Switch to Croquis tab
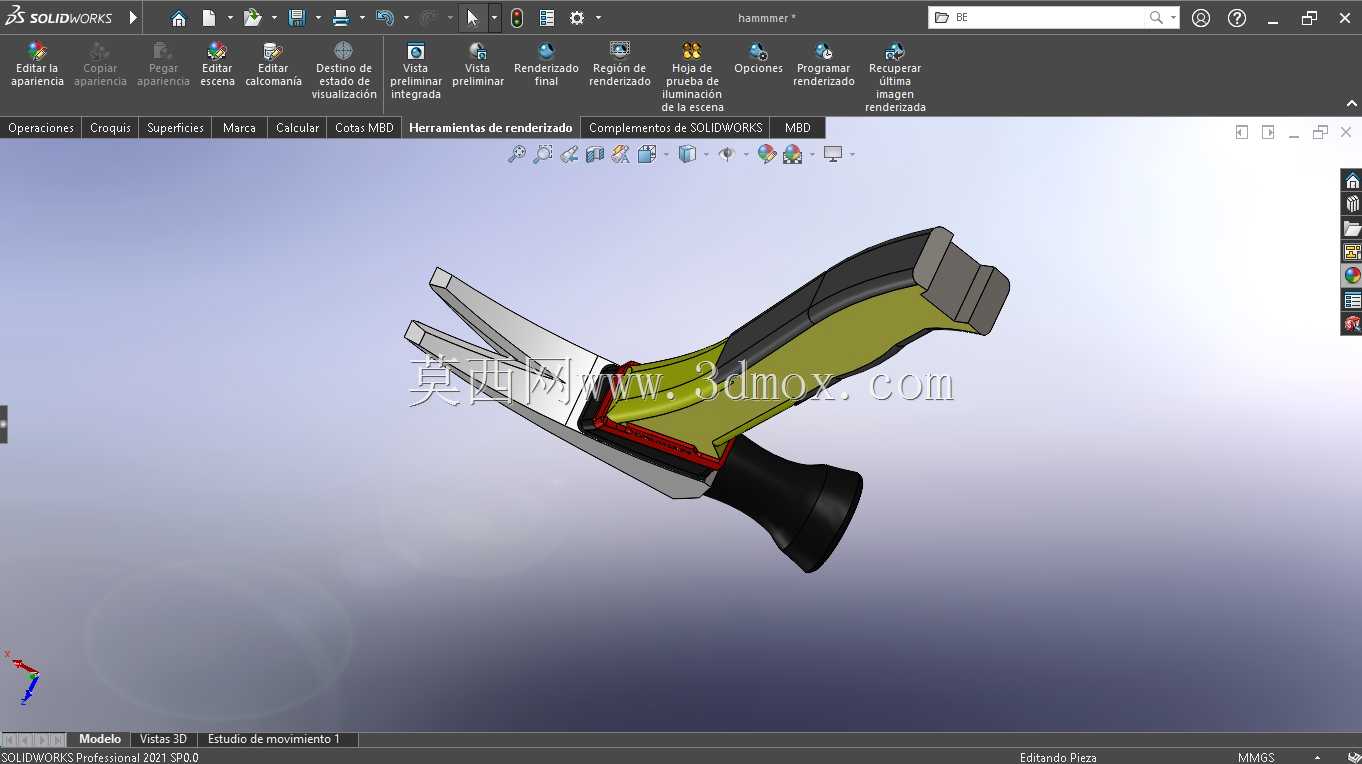 [110, 128]
